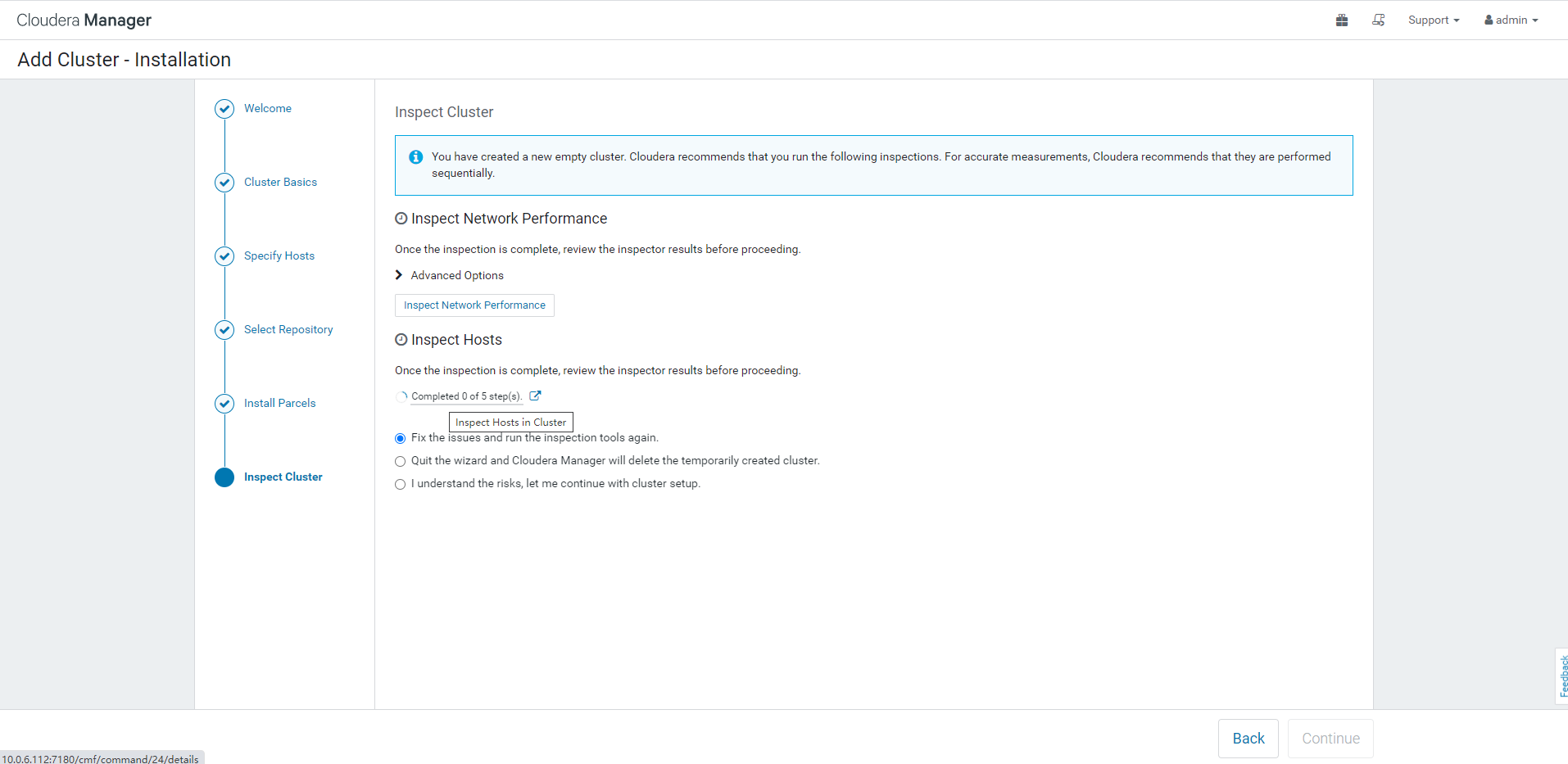1568x764 pixels.
Task: Open the running commands icon in header
Action: click(x=1379, y=20)
